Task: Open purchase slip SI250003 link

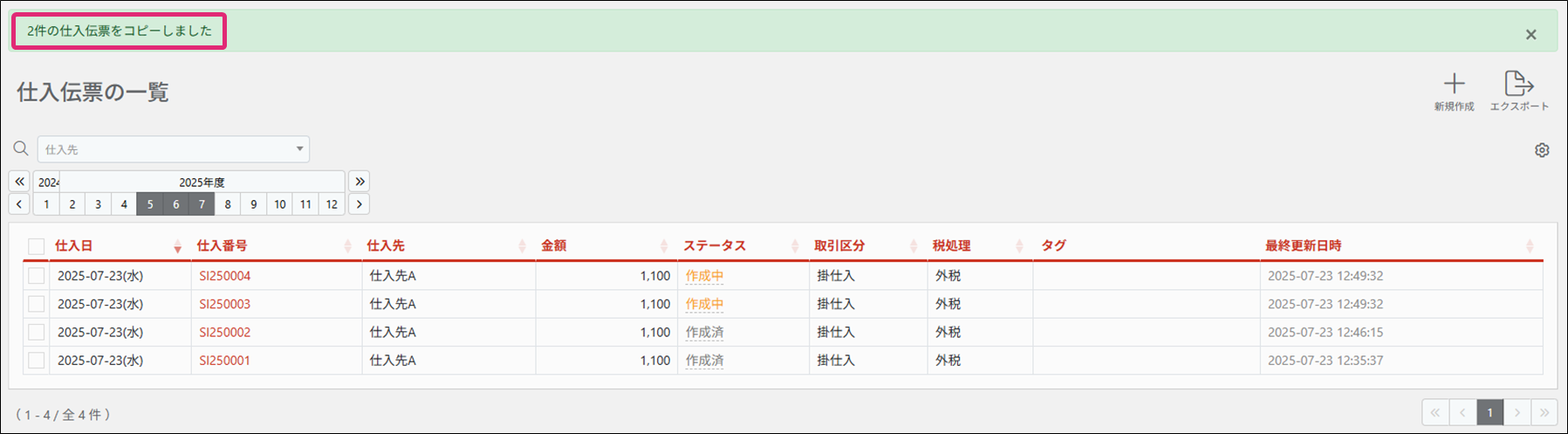Action: coord(224,304)
